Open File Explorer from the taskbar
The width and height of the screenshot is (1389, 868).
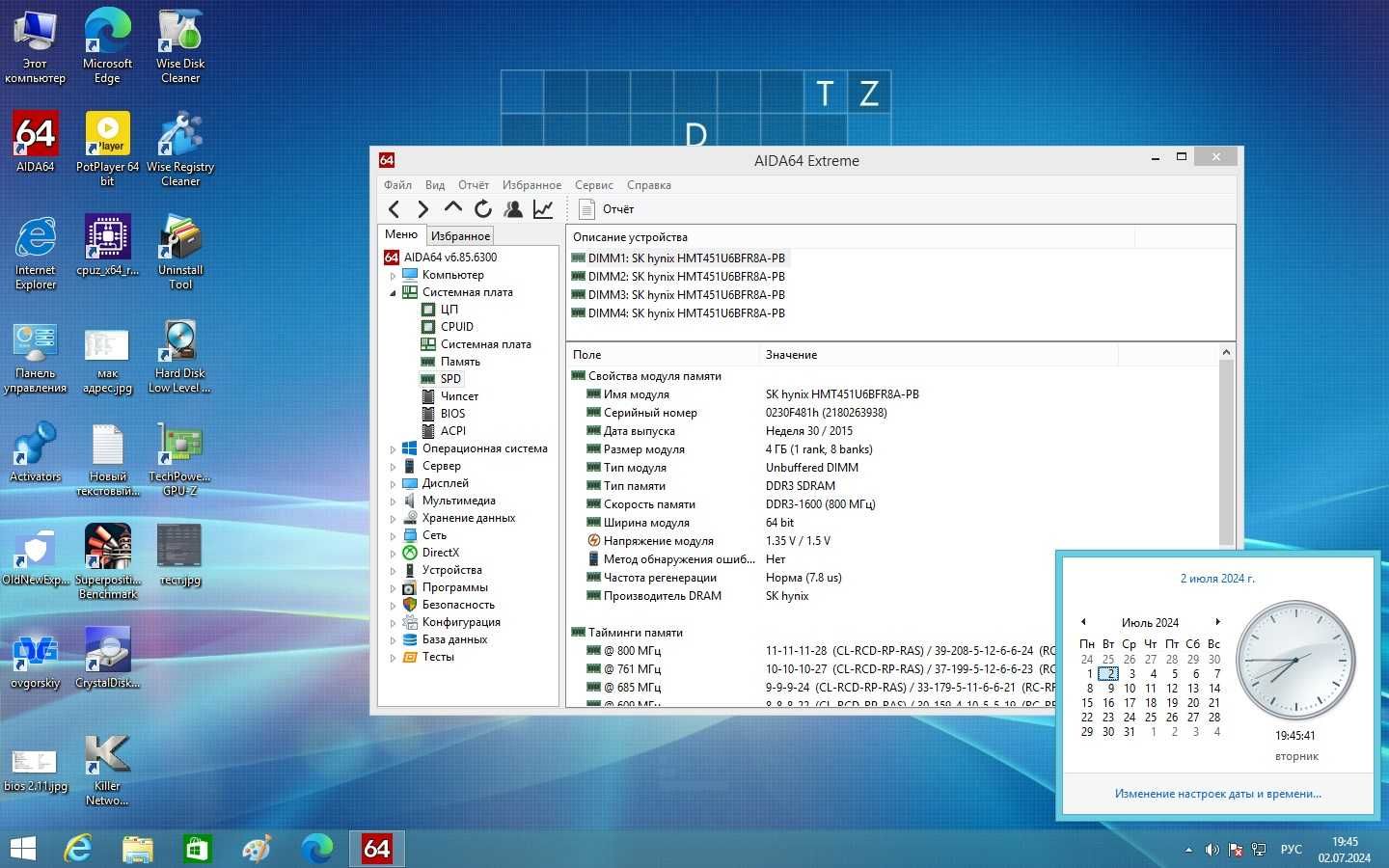pos(138,849)
